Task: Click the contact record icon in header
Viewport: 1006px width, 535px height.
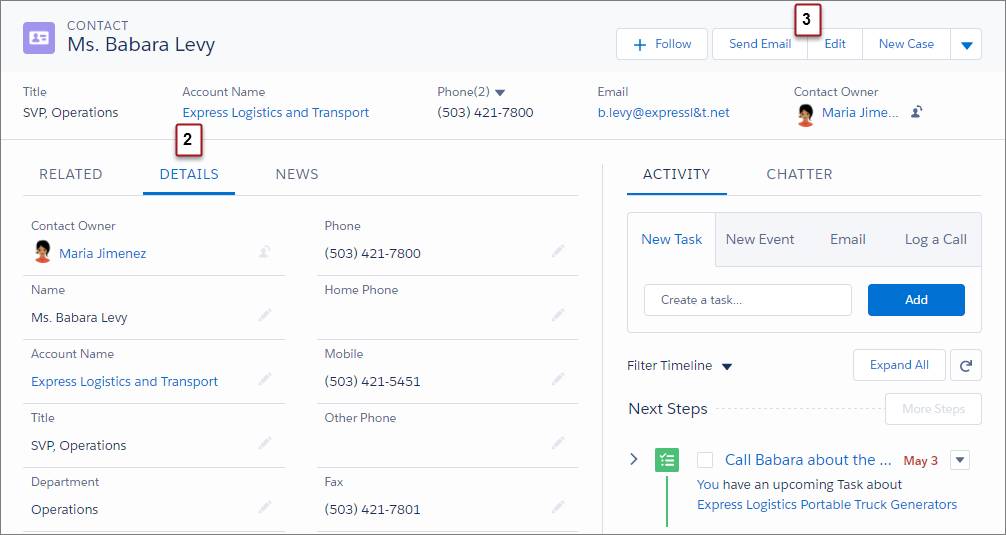Action: [39, 37]
